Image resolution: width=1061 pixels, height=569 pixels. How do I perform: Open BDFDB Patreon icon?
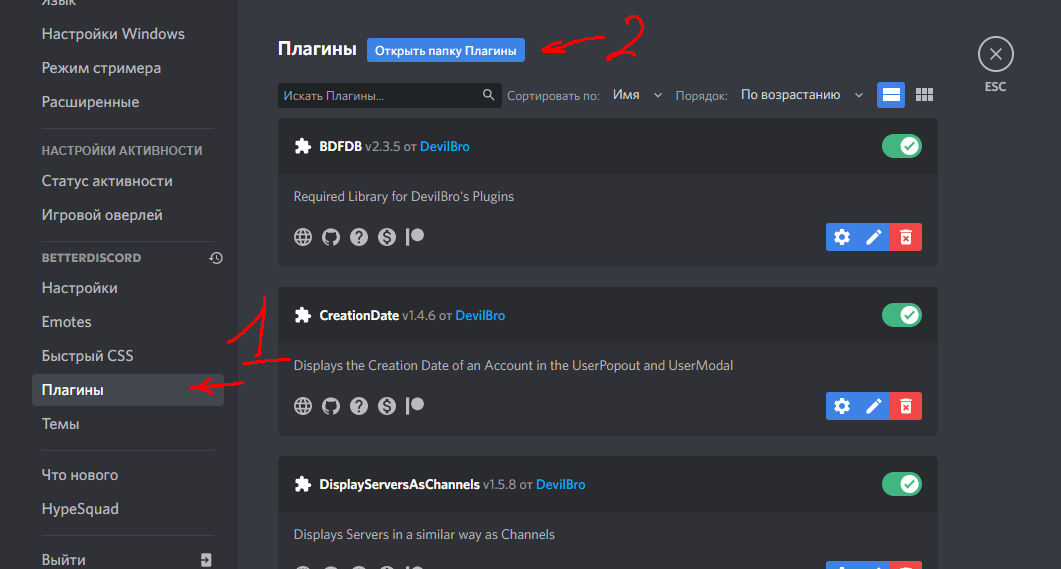[415, 237]
